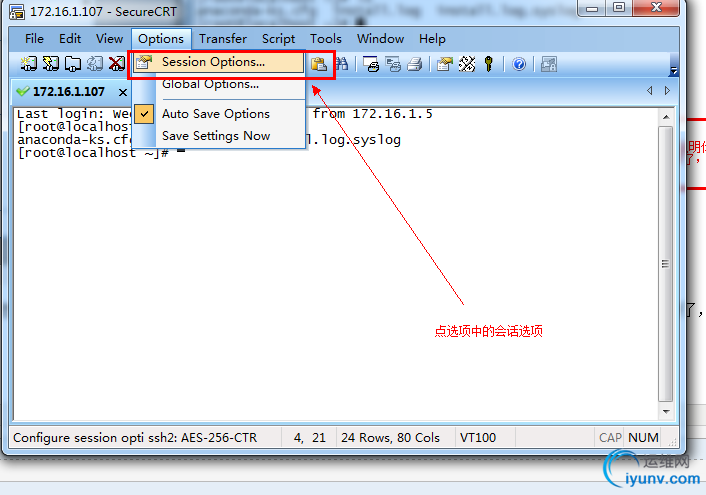The width and height of the screenshot is (706, 495).
Task: Click the tab scroll left arrow
Action: tap(649, 91)
